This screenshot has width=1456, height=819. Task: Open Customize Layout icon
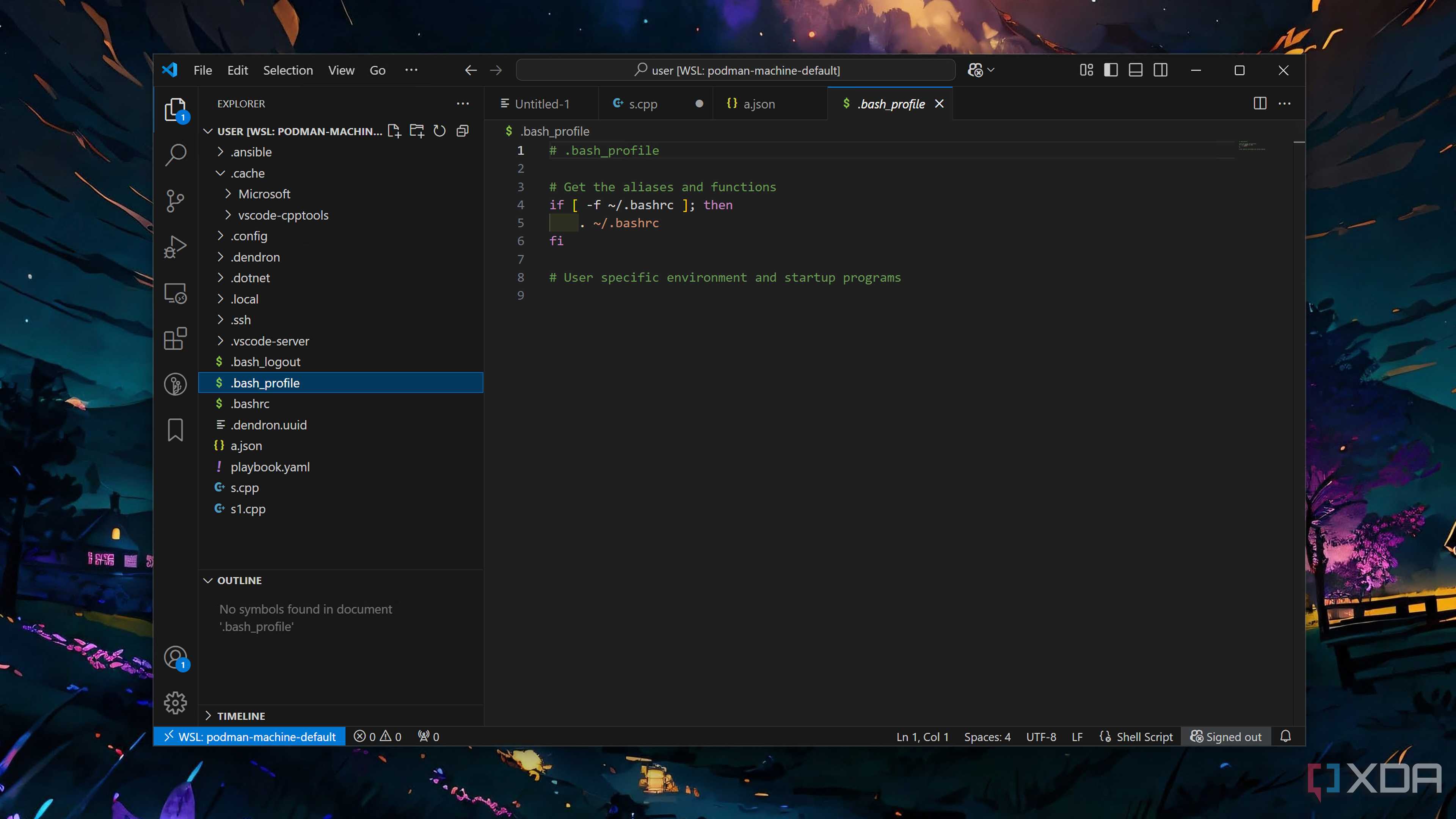click(1086, 70)
